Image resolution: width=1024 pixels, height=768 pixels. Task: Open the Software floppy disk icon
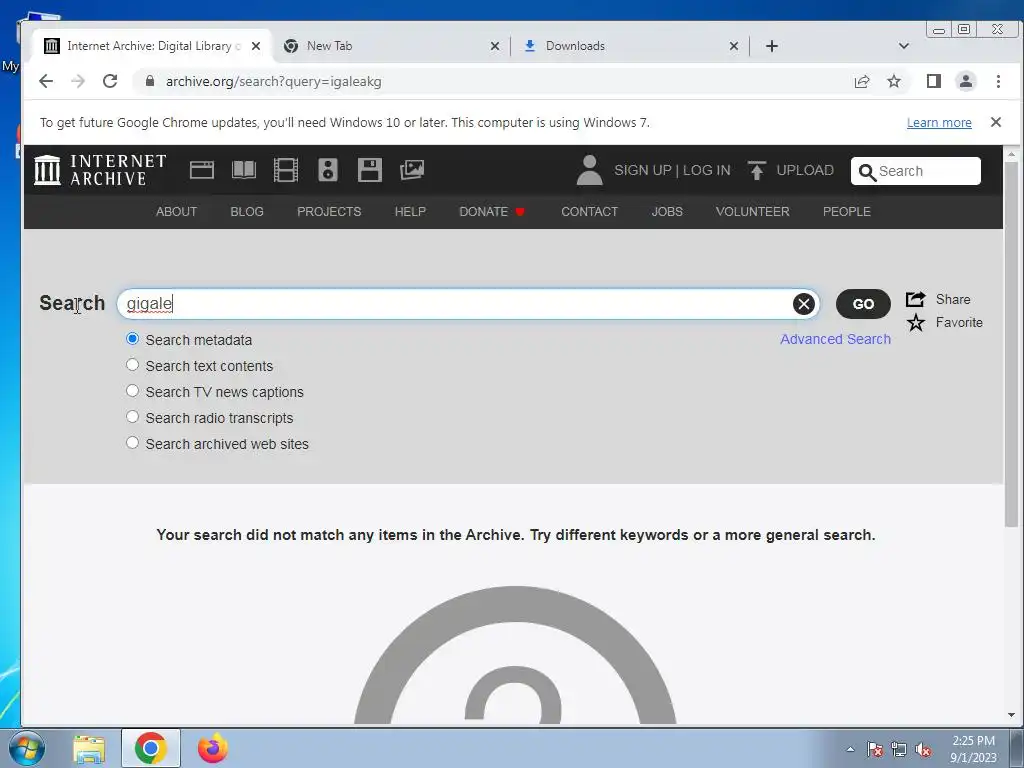click(370, 170)
